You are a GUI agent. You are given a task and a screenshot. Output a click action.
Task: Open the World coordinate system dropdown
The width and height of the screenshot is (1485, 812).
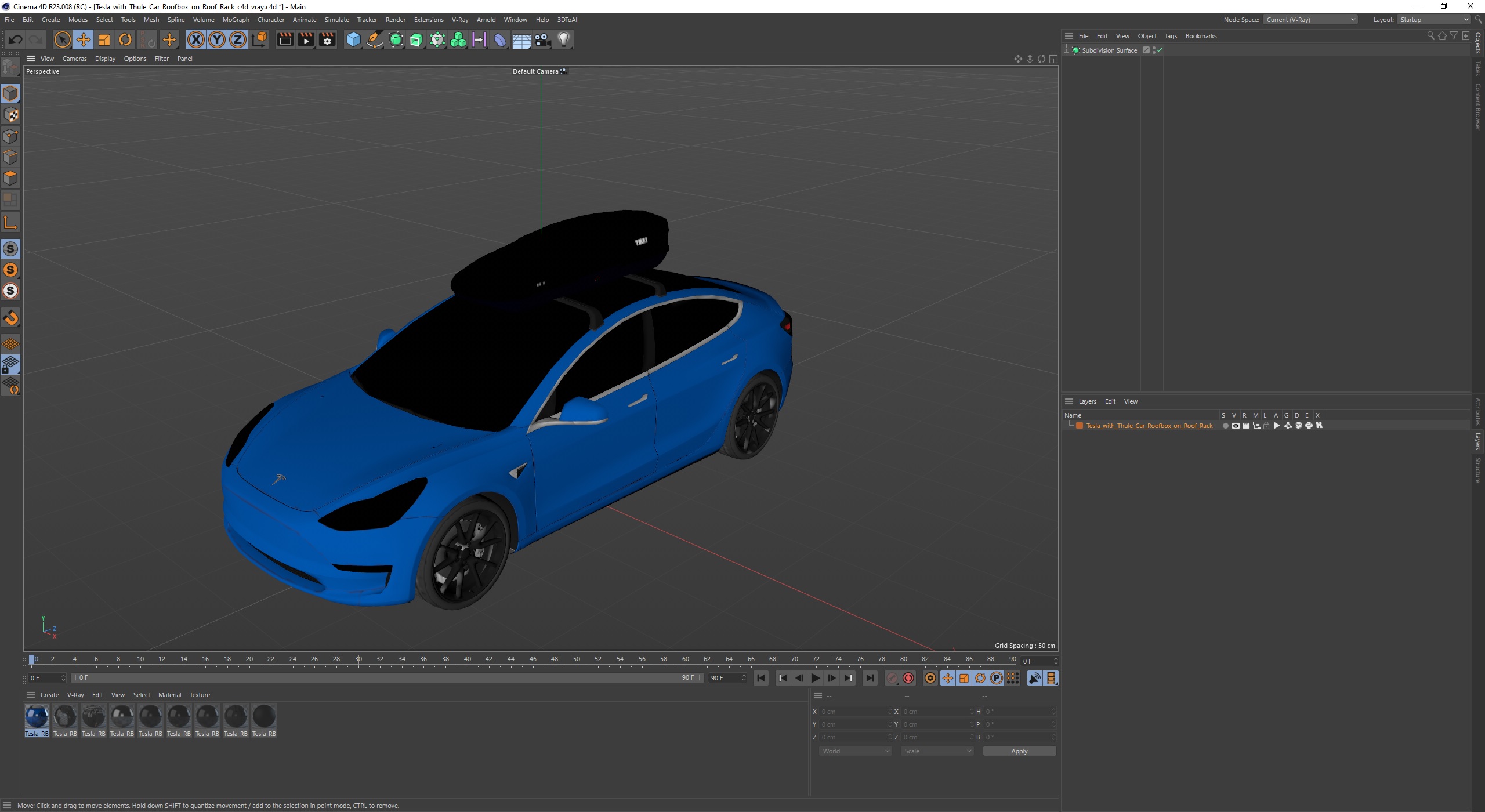[x=855, y=751]
